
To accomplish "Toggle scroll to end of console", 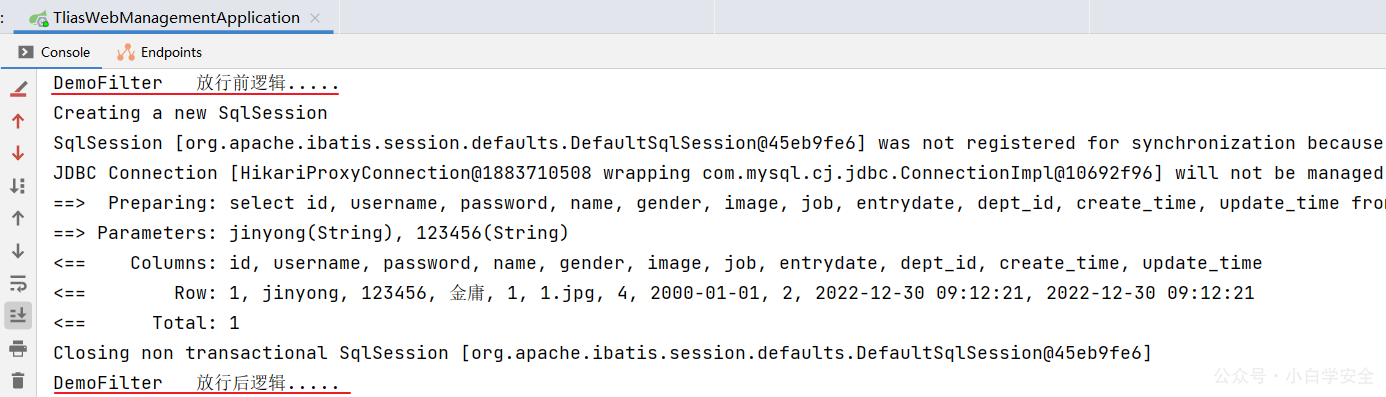I will (18, 315).
